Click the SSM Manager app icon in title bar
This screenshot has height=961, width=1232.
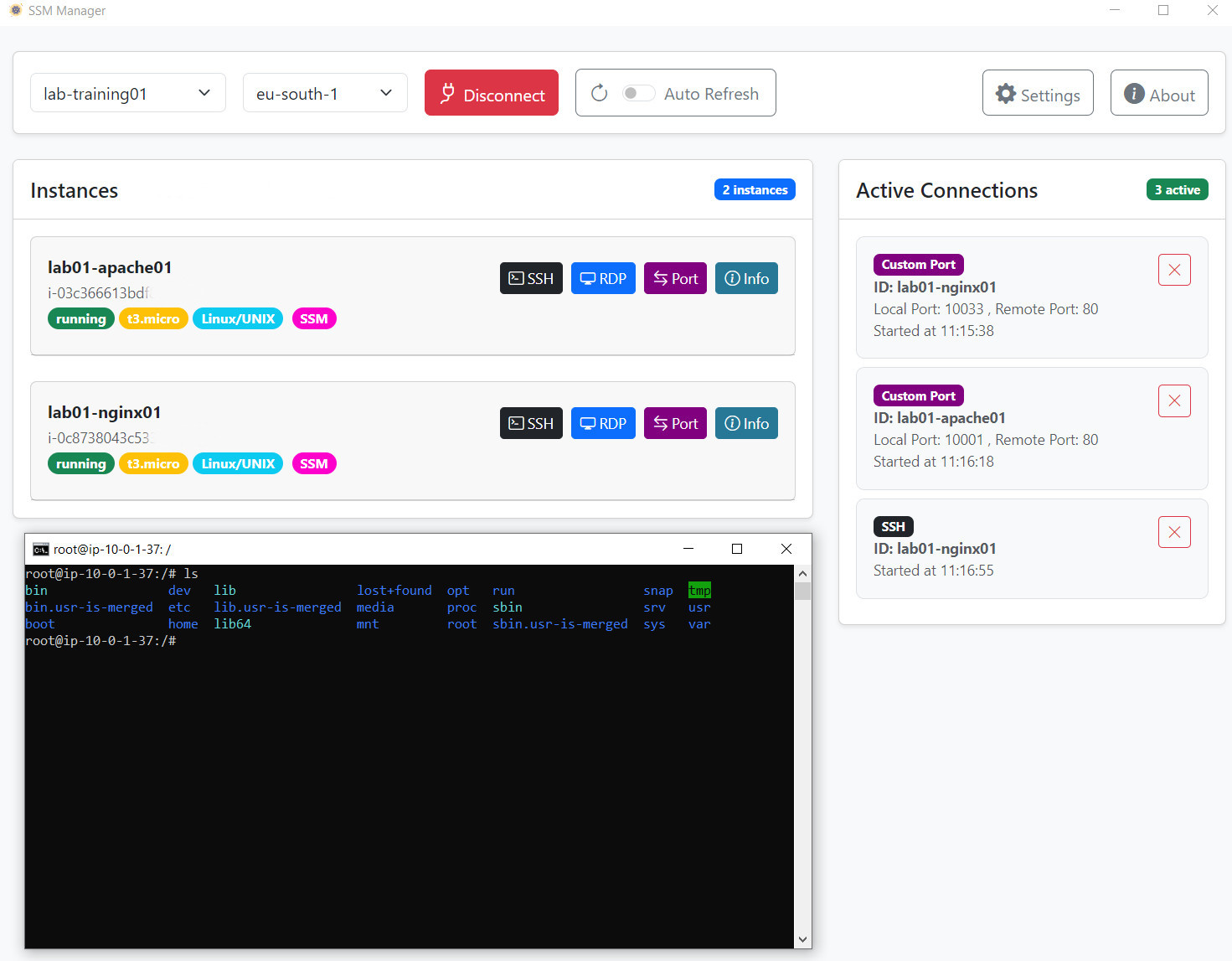click(x=15, y=11)
